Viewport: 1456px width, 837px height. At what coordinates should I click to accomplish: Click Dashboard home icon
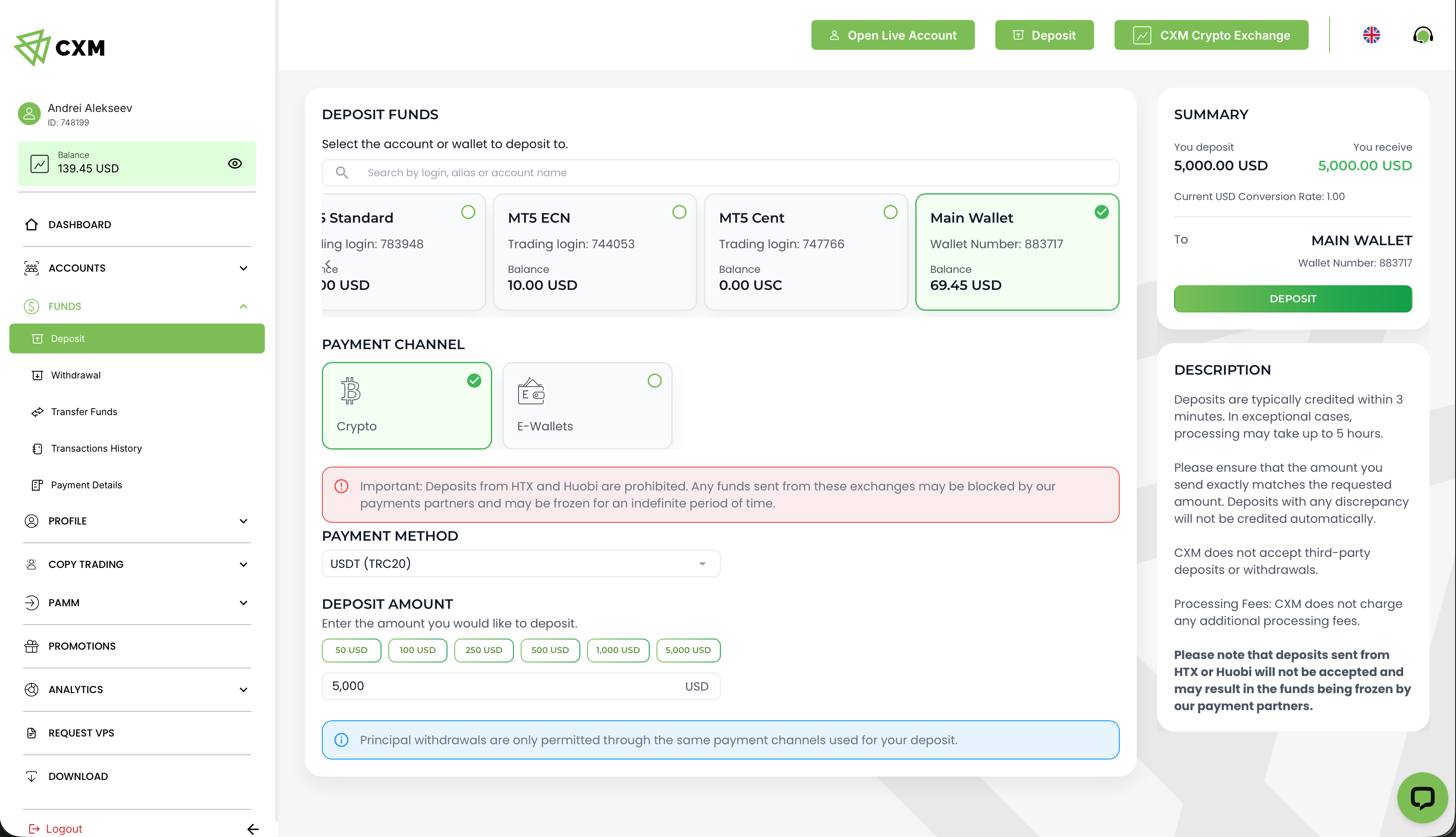tap(32, 224)
